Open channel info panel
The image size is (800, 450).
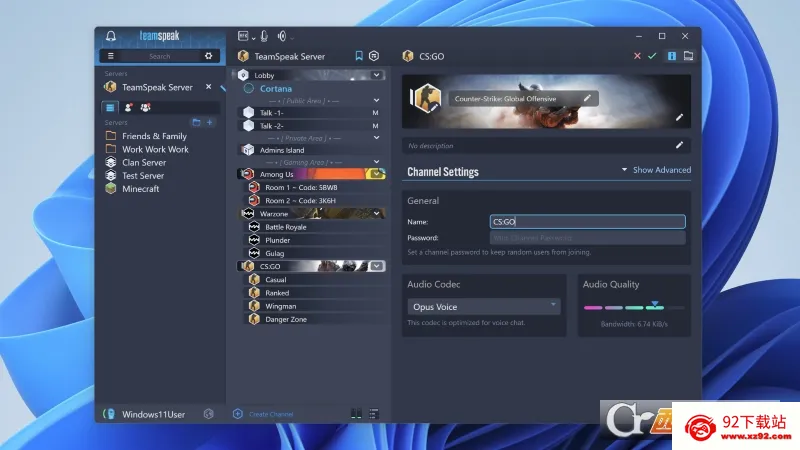pyautogui.click(x=671, y=56)
